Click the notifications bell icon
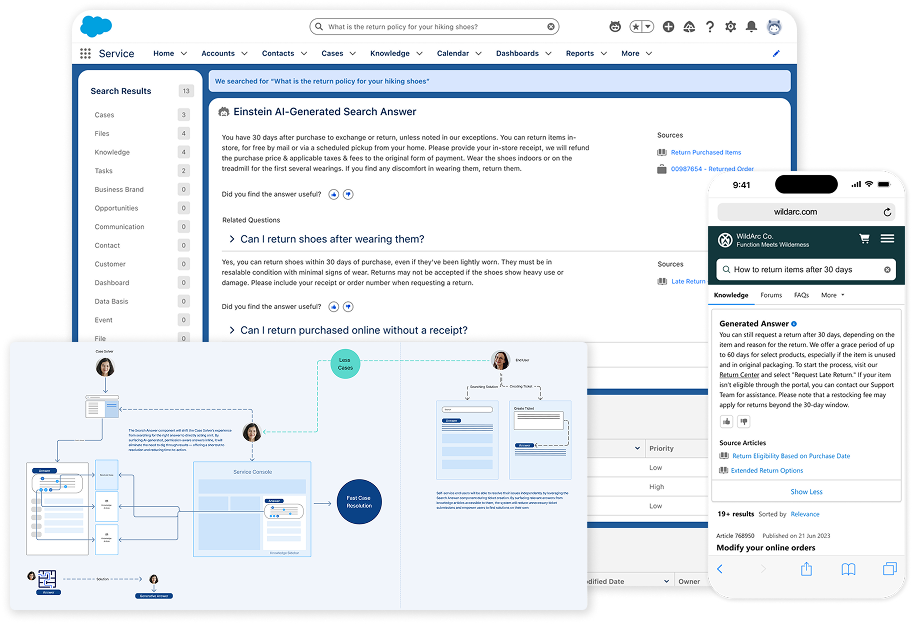The width and height of the screenshot is (912, 624). (x=751, y=27)
